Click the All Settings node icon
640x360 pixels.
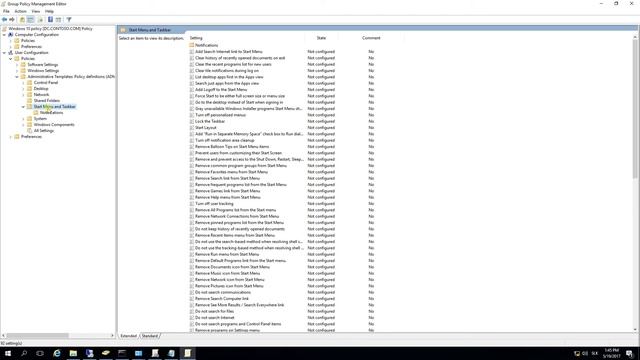point(29,131)
